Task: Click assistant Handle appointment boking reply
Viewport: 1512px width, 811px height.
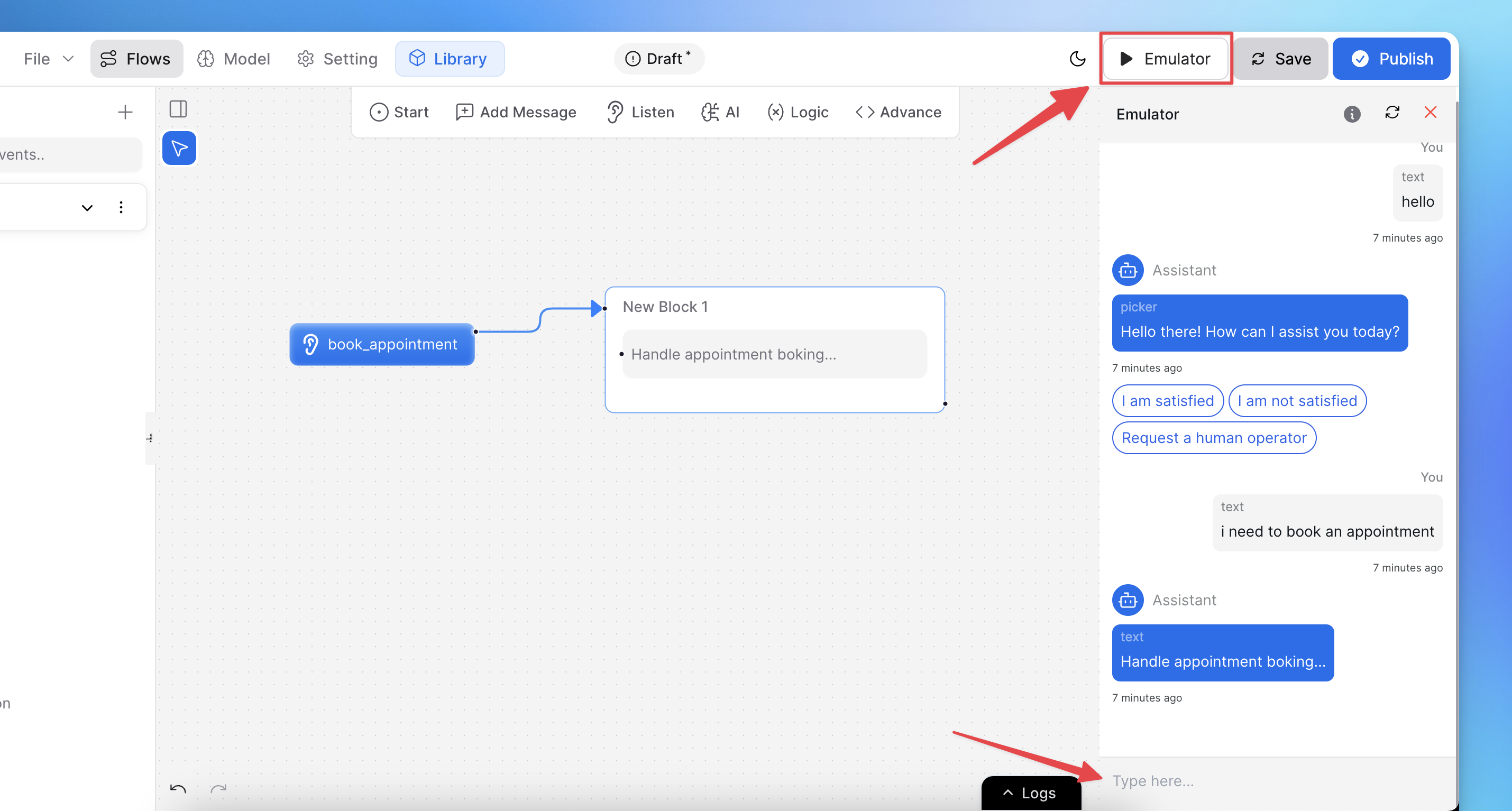Action: pos(1223,652)
